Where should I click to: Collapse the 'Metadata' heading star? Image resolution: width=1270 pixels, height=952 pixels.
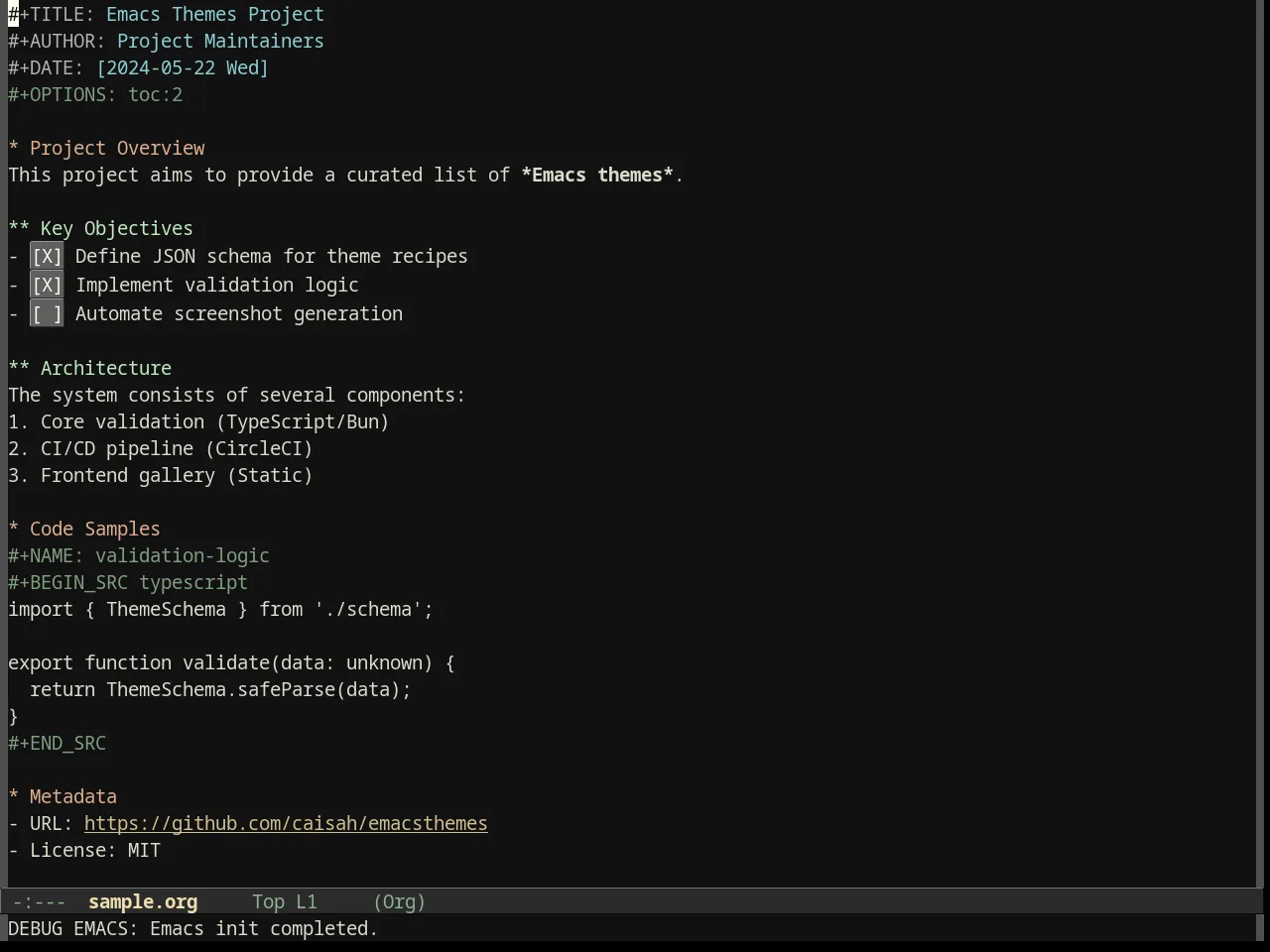[14, 797]
